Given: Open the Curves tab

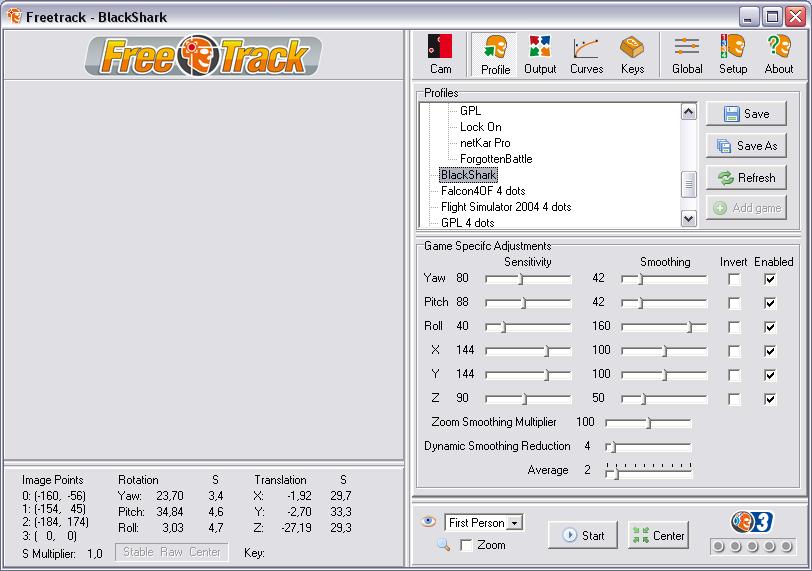Looking at the screenshot, I should point(586,54).
